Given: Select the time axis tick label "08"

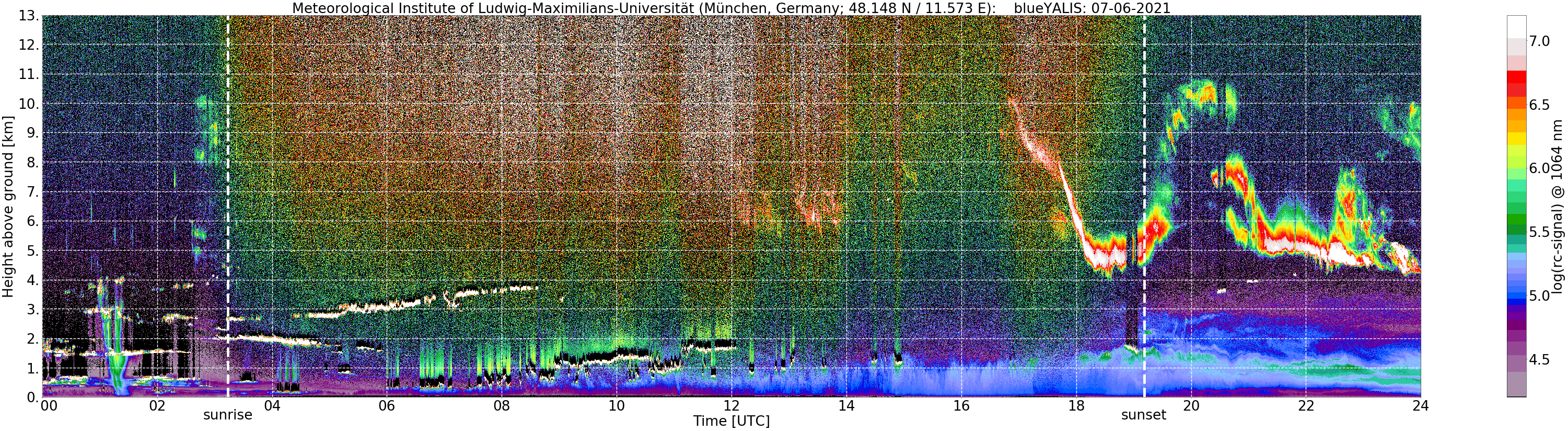Looking at the screenshot, I should coord(502,405).
